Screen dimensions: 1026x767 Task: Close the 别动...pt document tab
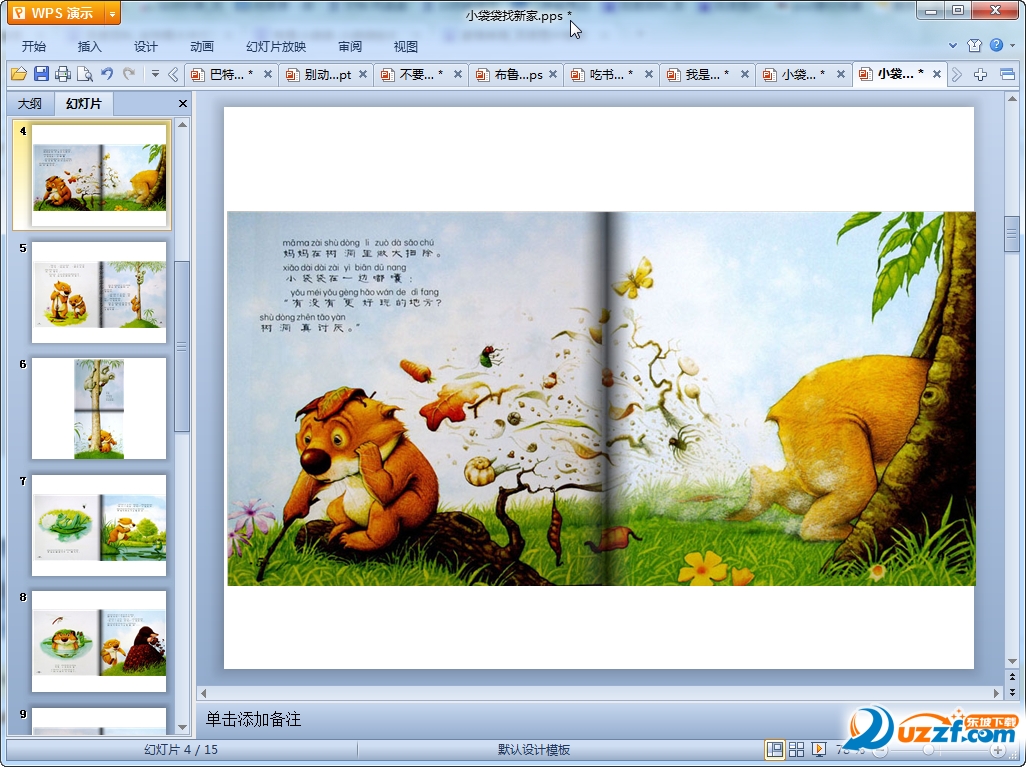(363, 75)
